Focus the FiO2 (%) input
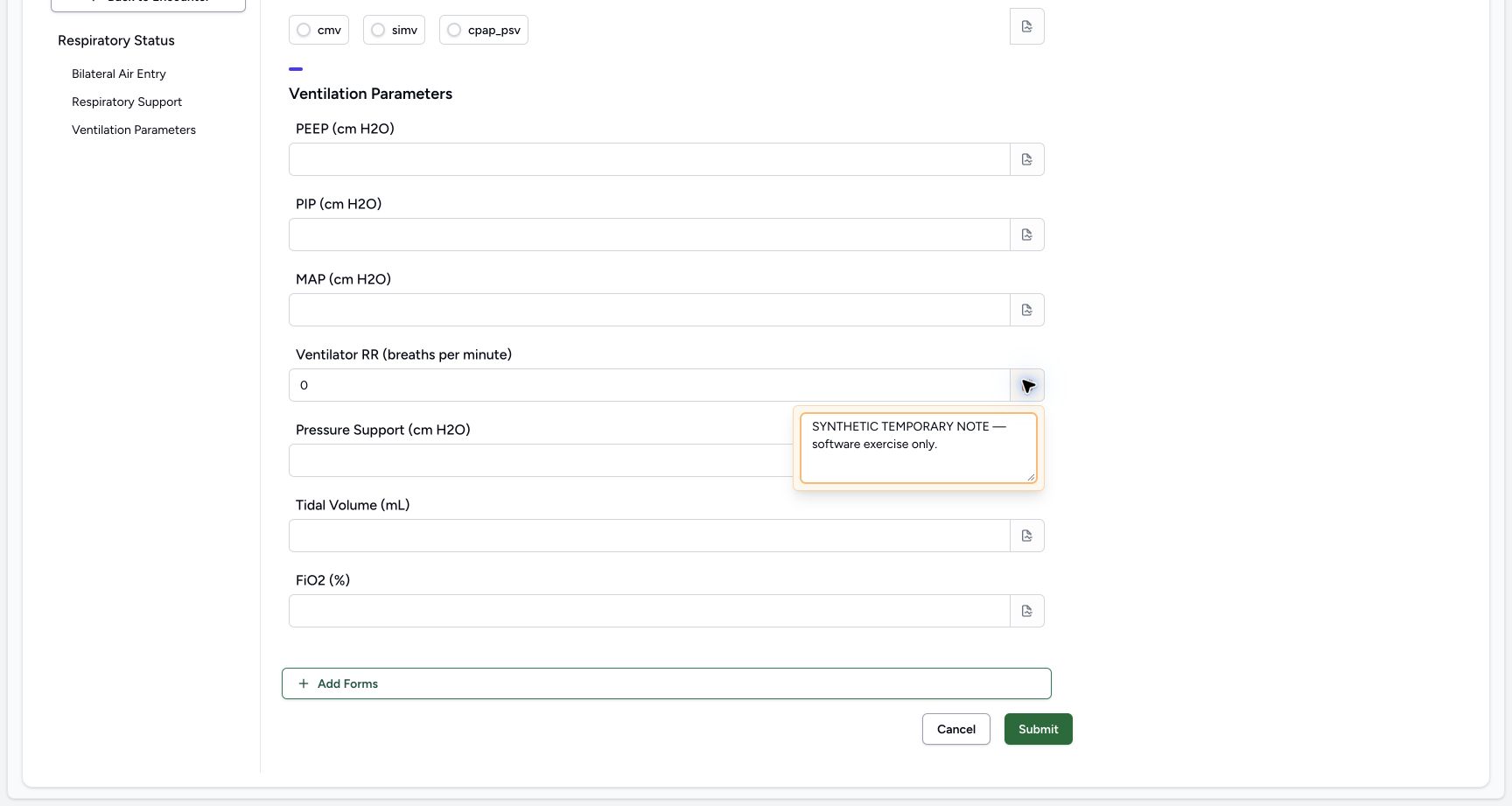Image resolution: width=1512 pixels, height=806 pixels. [x=649, y=611]
